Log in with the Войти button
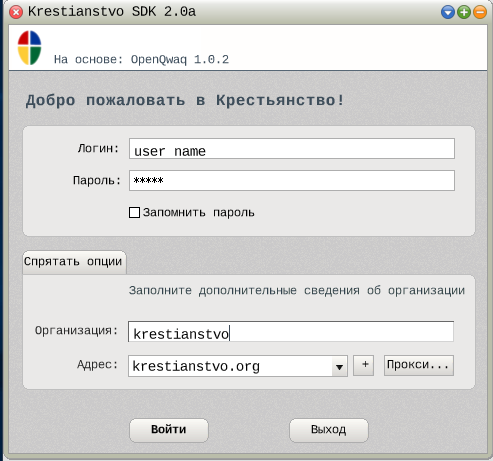Viewport: 493px width, 461px height. point(169,430)
